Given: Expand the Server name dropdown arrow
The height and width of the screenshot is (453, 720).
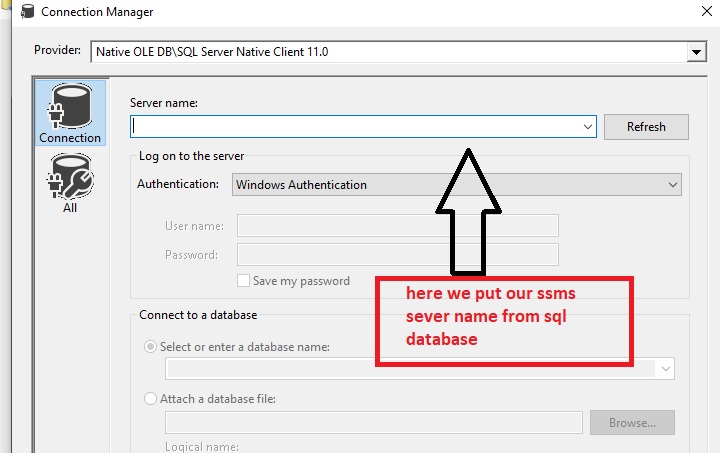Looking at the screenshot, I should 588,127.
